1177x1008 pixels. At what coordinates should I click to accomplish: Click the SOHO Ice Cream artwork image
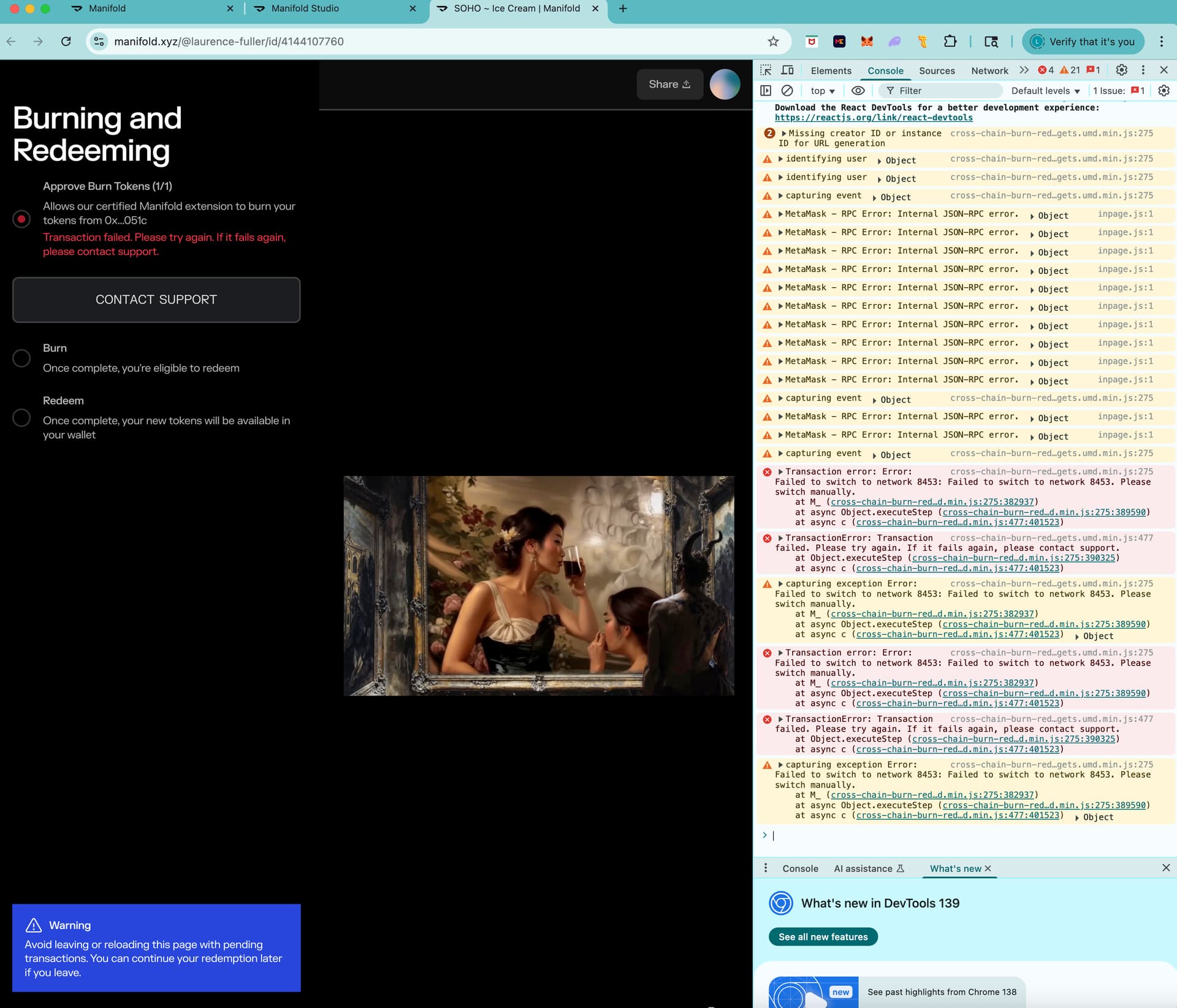pos(538,585)
